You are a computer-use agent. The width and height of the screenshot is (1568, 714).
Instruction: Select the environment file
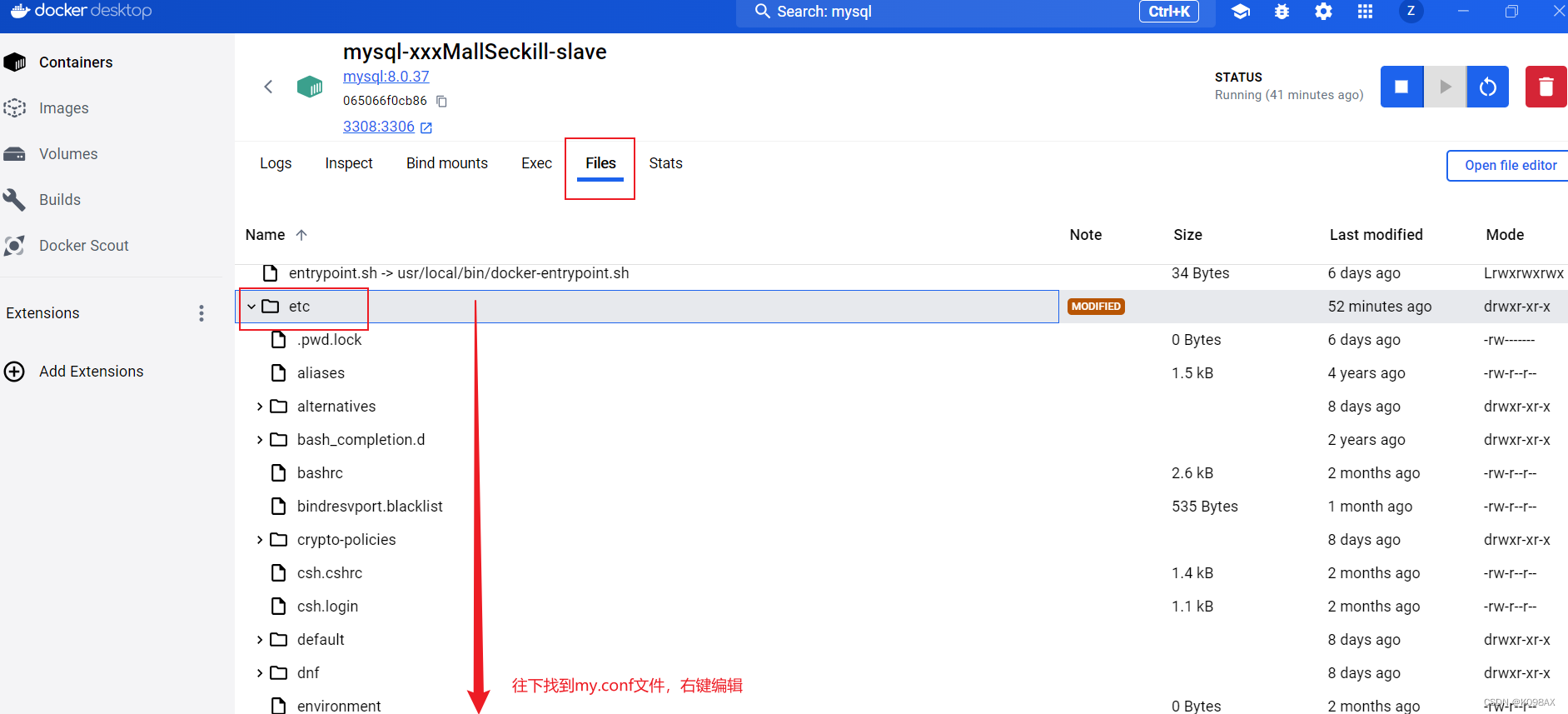pyautogui.click(x=339, y=706)
